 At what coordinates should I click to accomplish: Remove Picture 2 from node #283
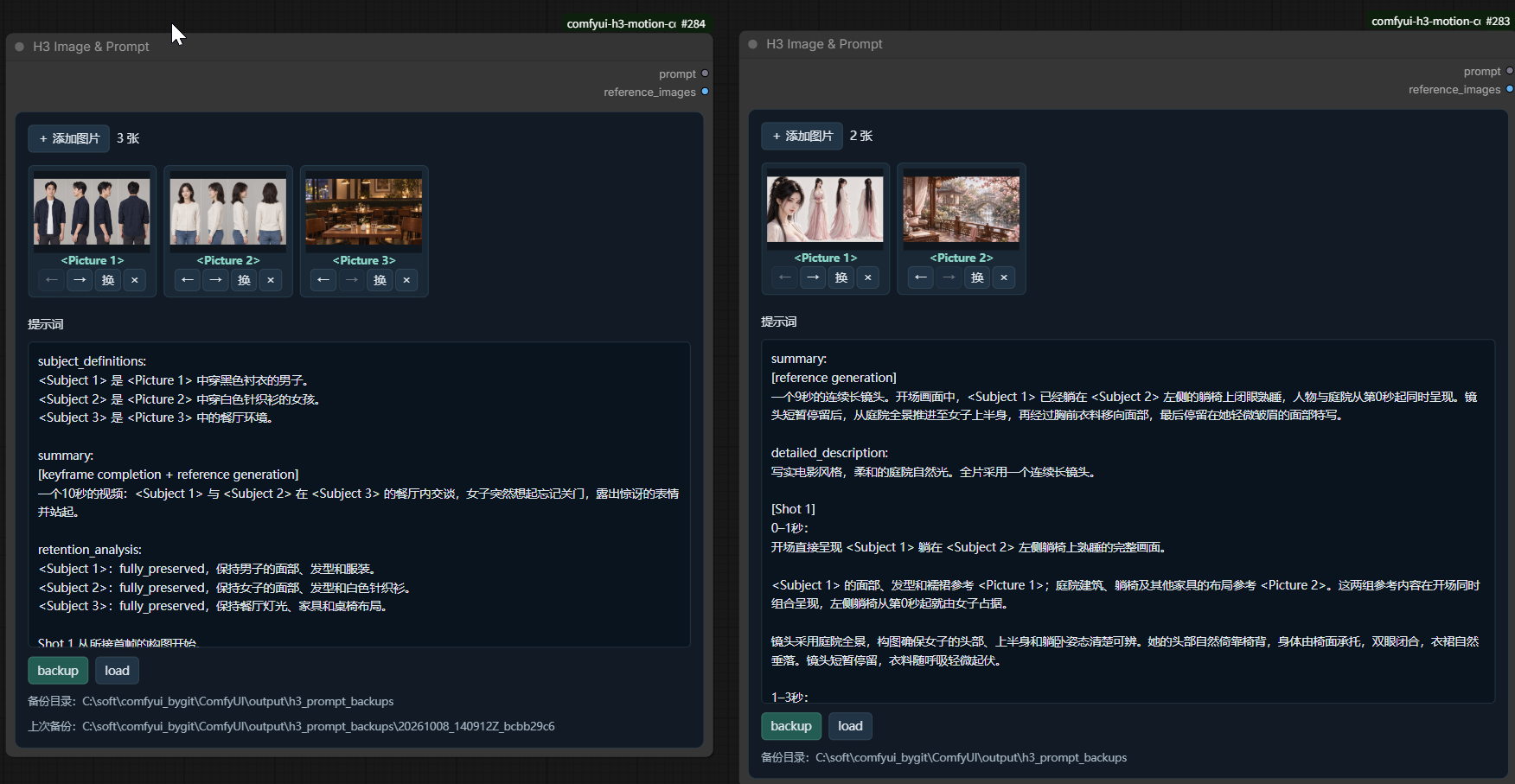(1004, 277)
